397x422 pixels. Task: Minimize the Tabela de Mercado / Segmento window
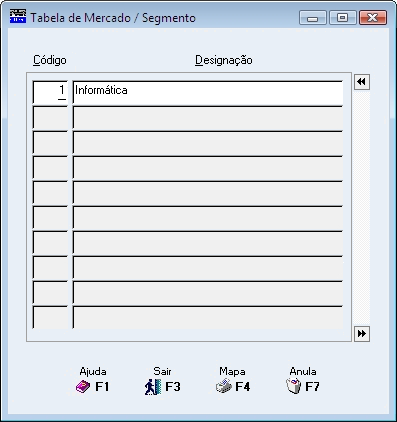point(313,18)
